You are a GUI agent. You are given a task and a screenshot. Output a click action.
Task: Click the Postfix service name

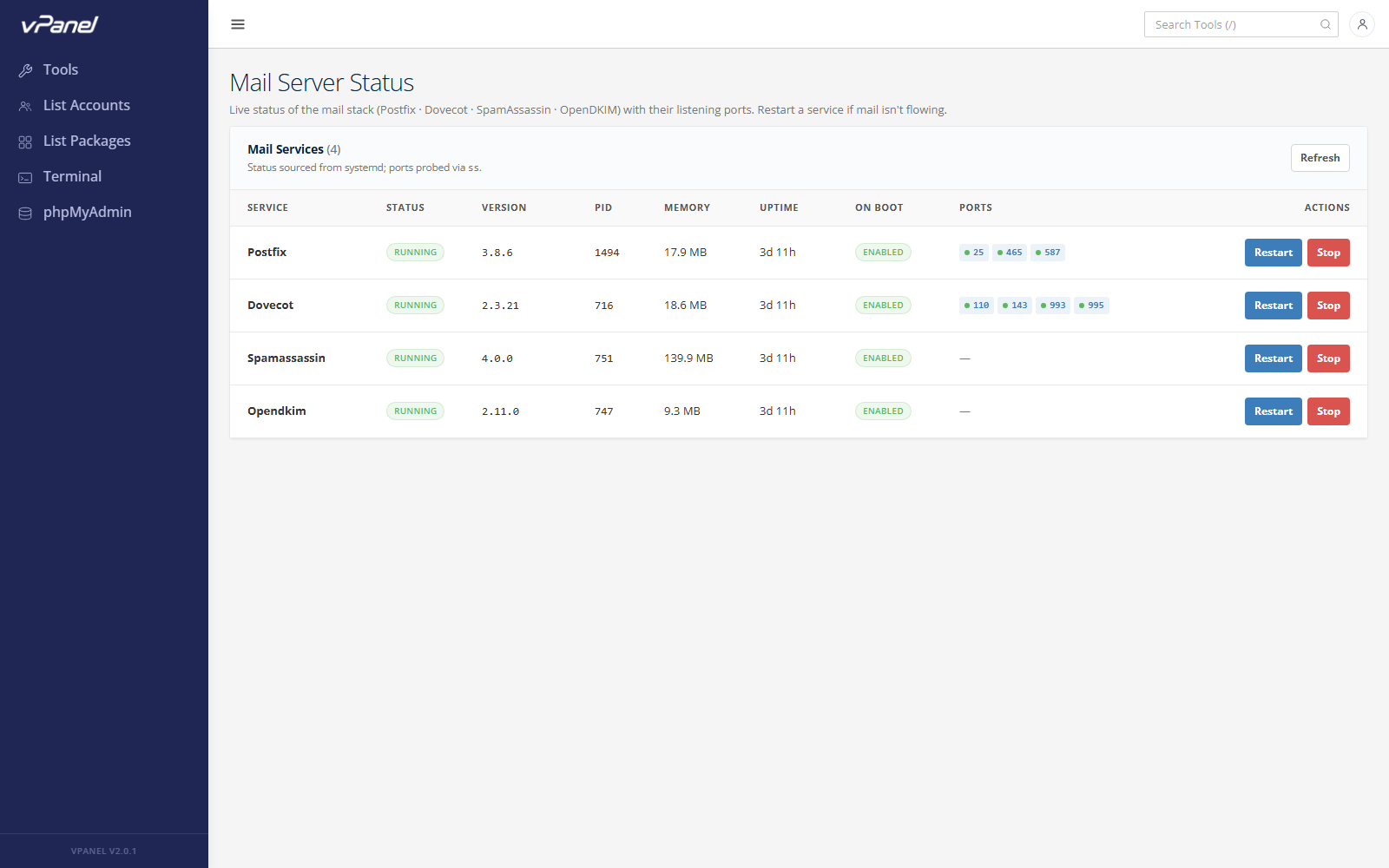tap(267, 252)
